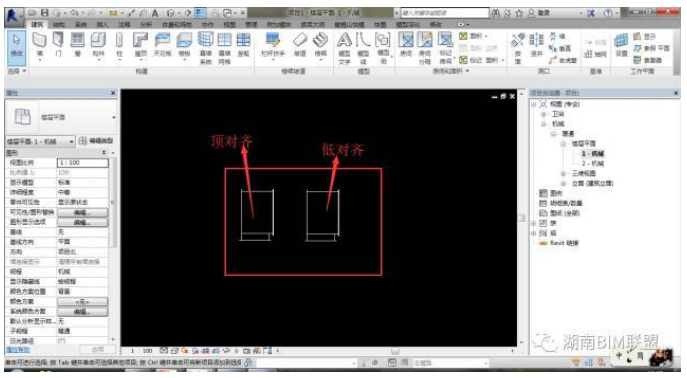Click Edit button for Graphic Display Options

tap(82, 223)
